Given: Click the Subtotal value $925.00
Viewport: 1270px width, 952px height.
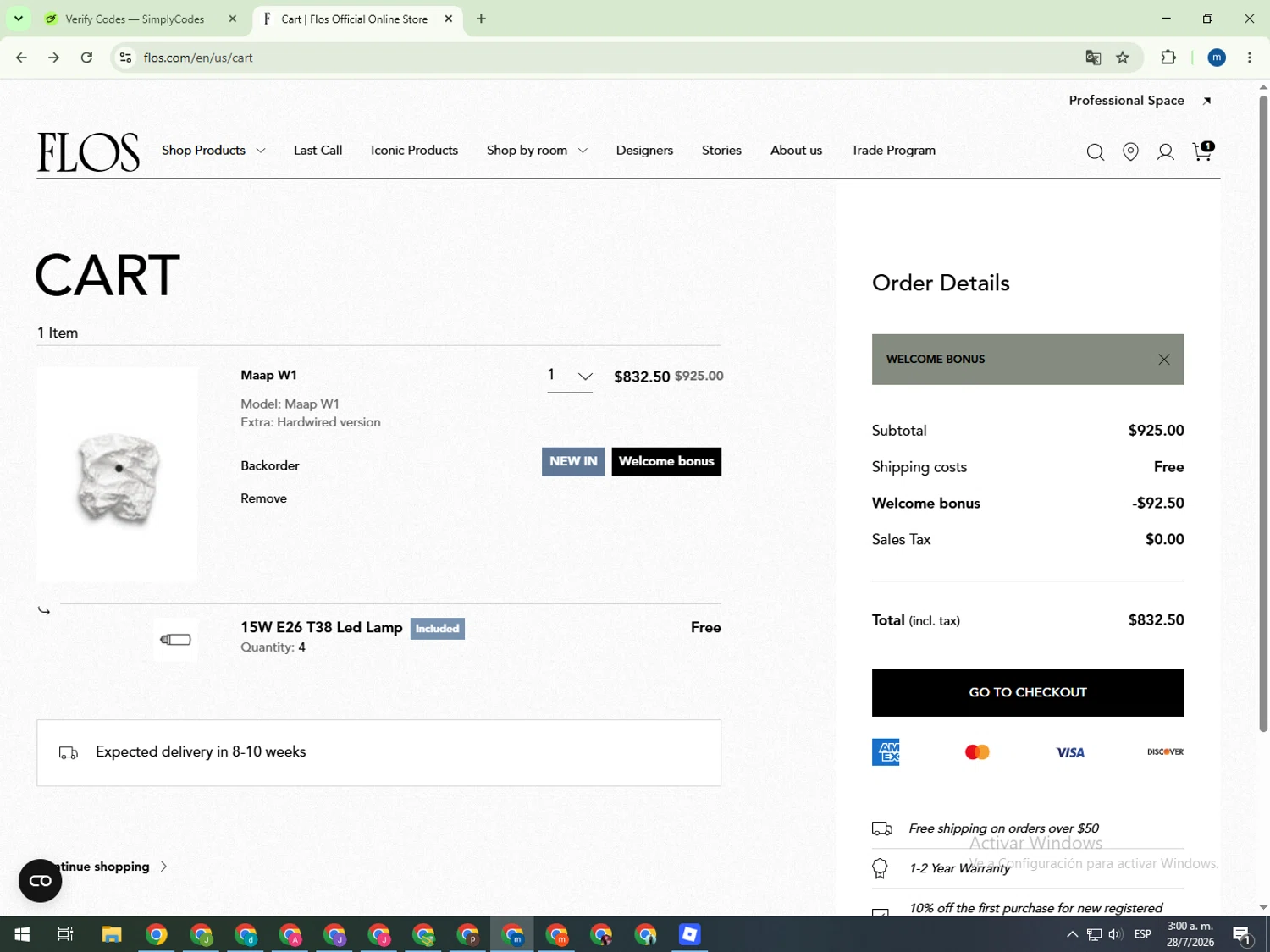Looking at the screenshot, I should pos(1156,431).
